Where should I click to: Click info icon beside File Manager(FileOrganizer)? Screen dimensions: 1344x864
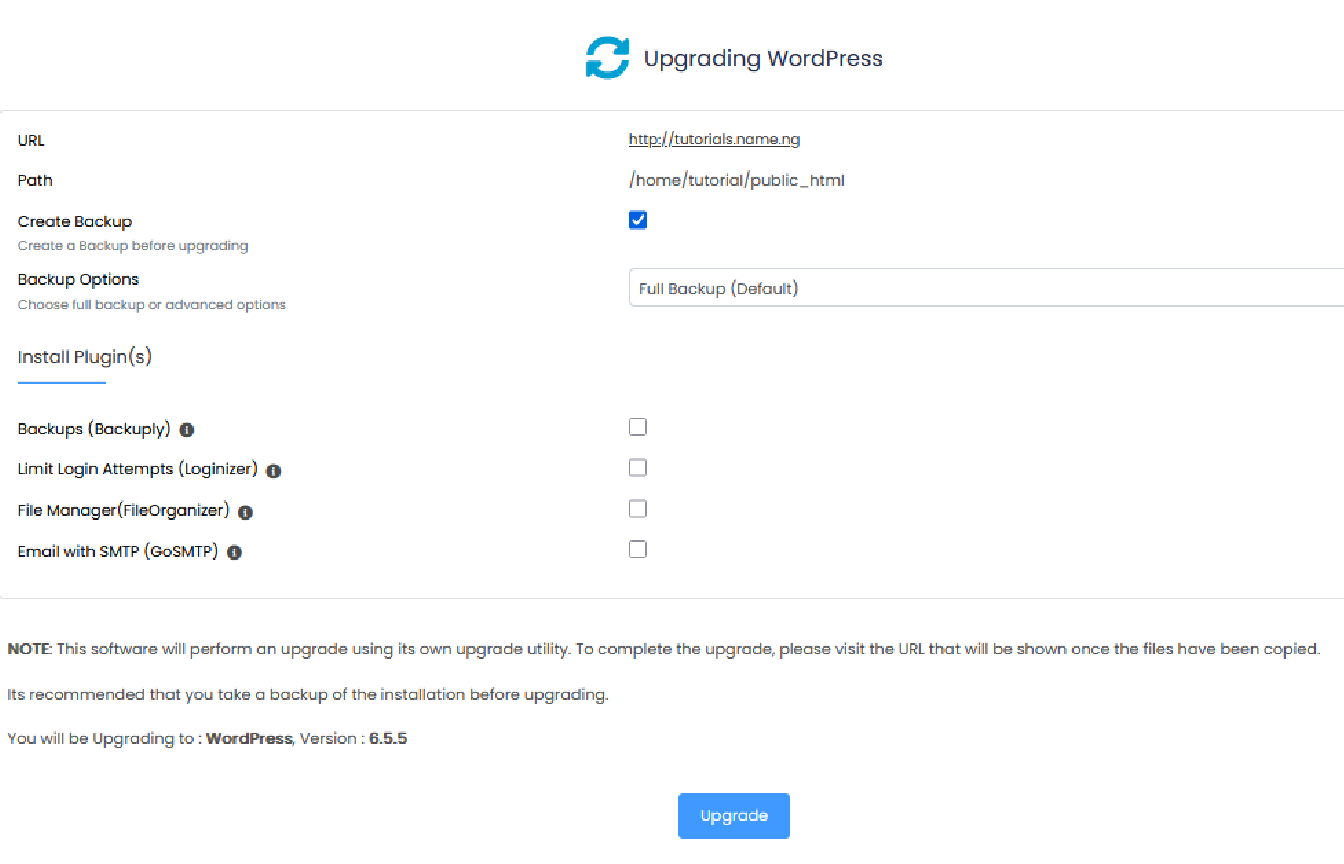coord(245,512)
